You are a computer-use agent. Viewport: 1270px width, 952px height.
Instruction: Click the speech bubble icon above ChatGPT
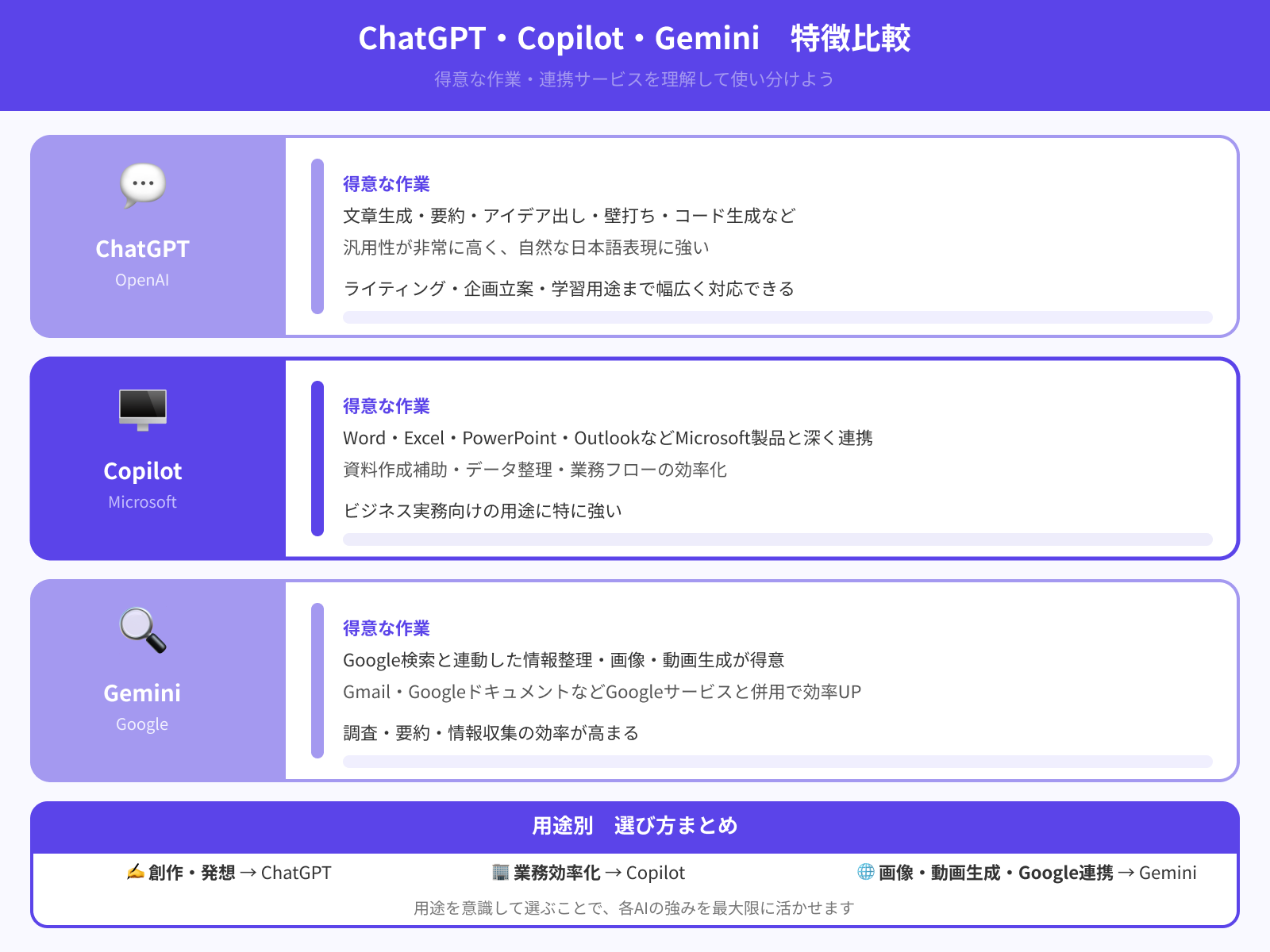click(x=143, y=186)
